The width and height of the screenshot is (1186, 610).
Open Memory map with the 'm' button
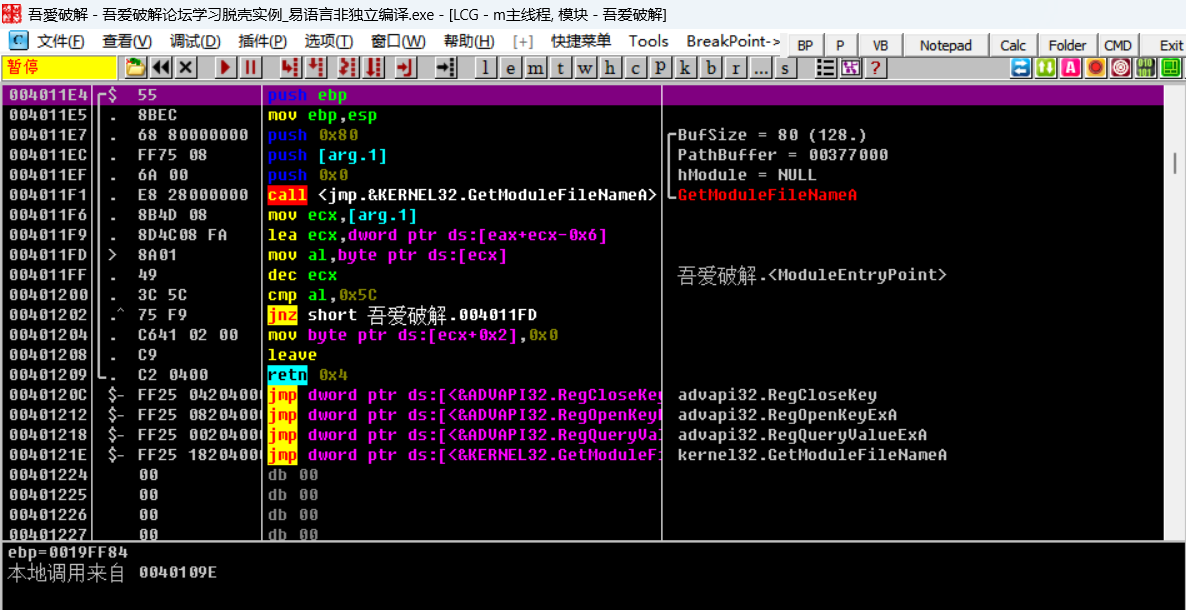(x=535, y=68)
